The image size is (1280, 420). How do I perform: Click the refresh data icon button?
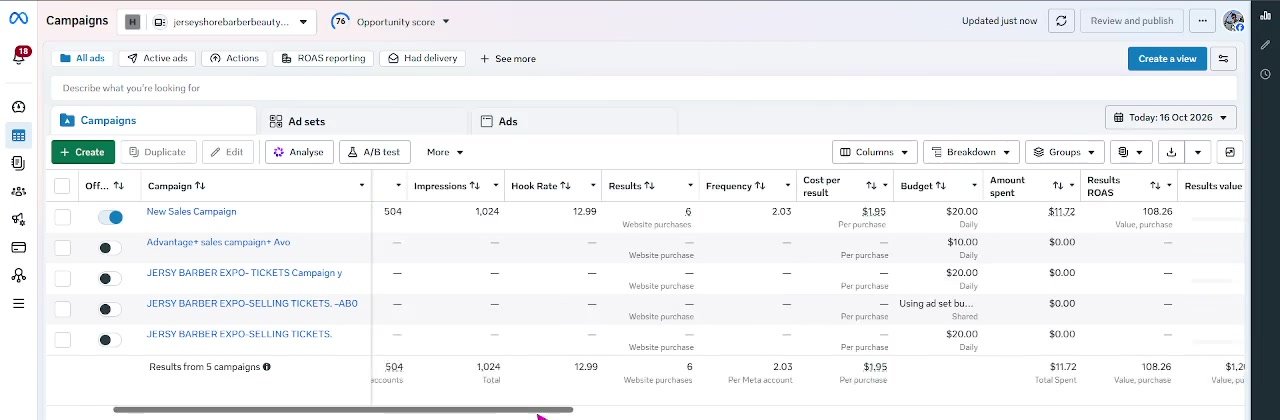[x=1062, y=21]
